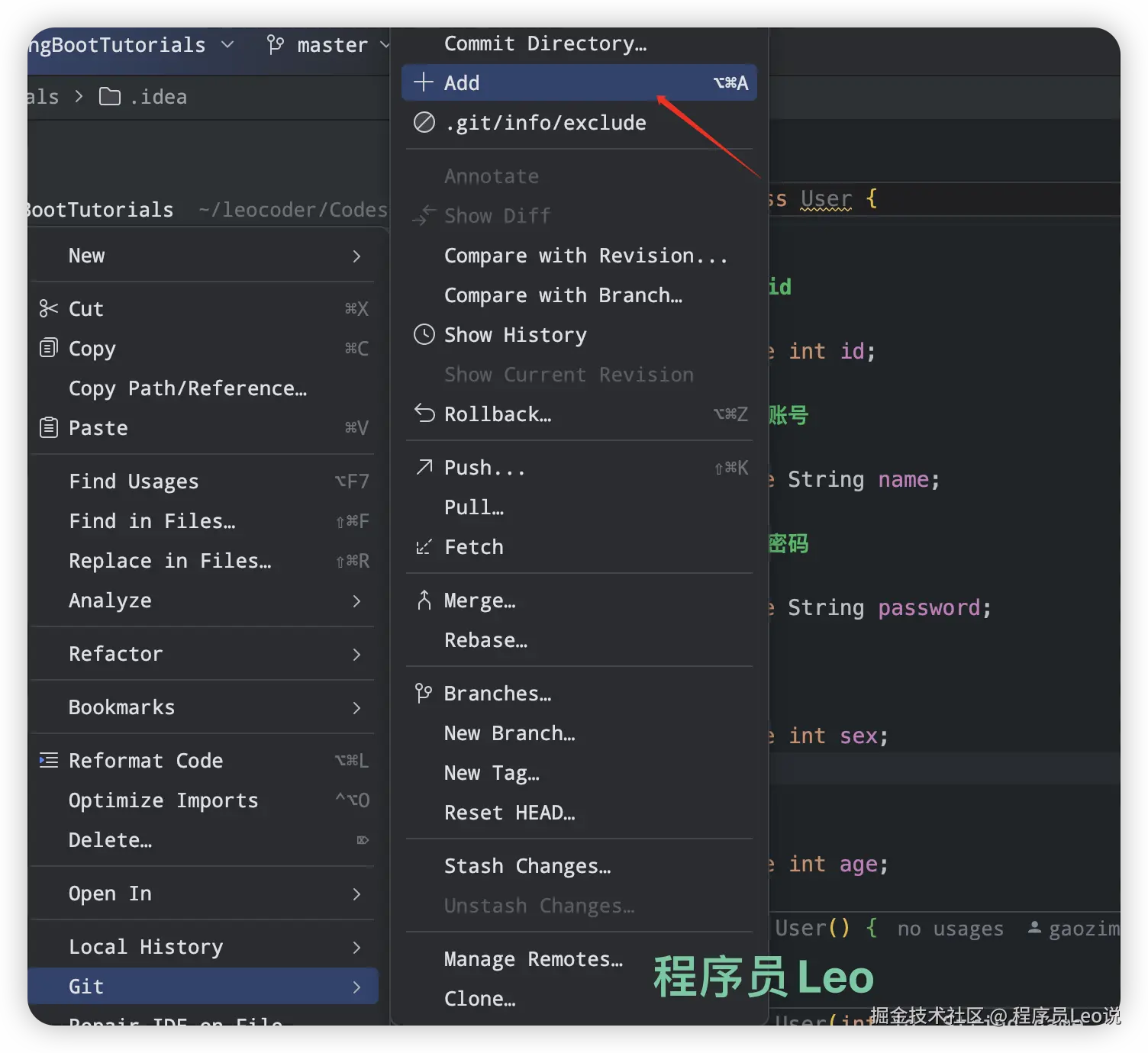Select Commit Directory… menu entry
The width and height of the screenshot is (1148, 1053).
pos(545,43)
